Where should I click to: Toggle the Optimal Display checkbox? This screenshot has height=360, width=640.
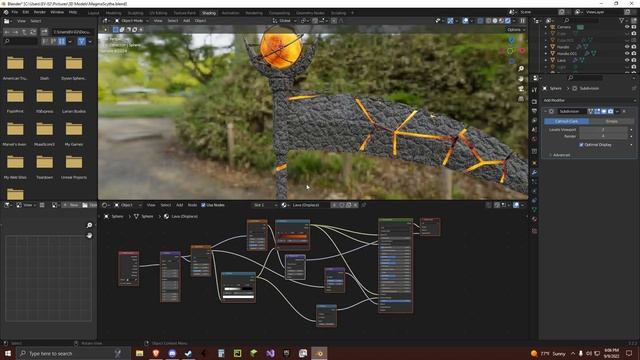pos(581,145)
